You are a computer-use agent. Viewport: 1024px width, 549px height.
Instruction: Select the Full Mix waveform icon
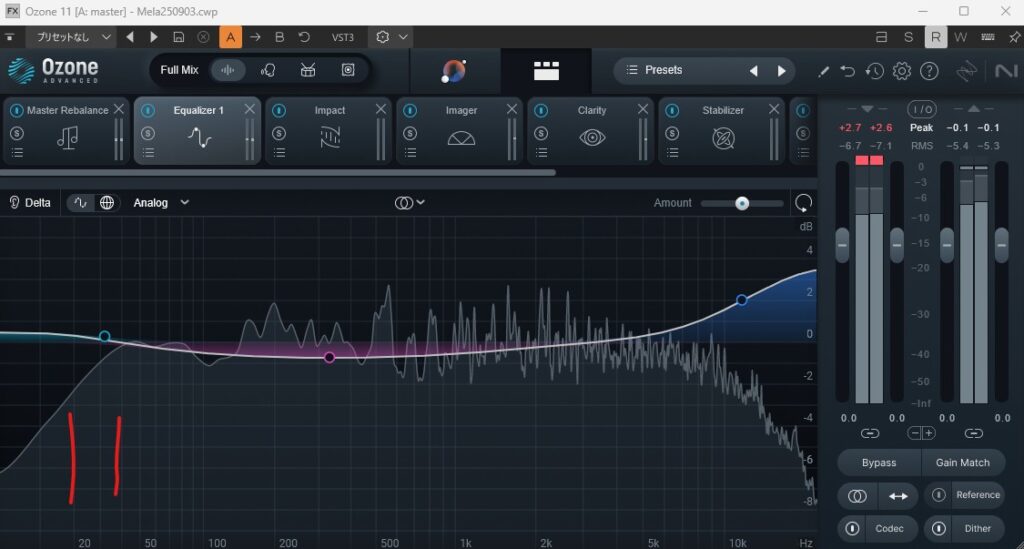click(227, 71)
